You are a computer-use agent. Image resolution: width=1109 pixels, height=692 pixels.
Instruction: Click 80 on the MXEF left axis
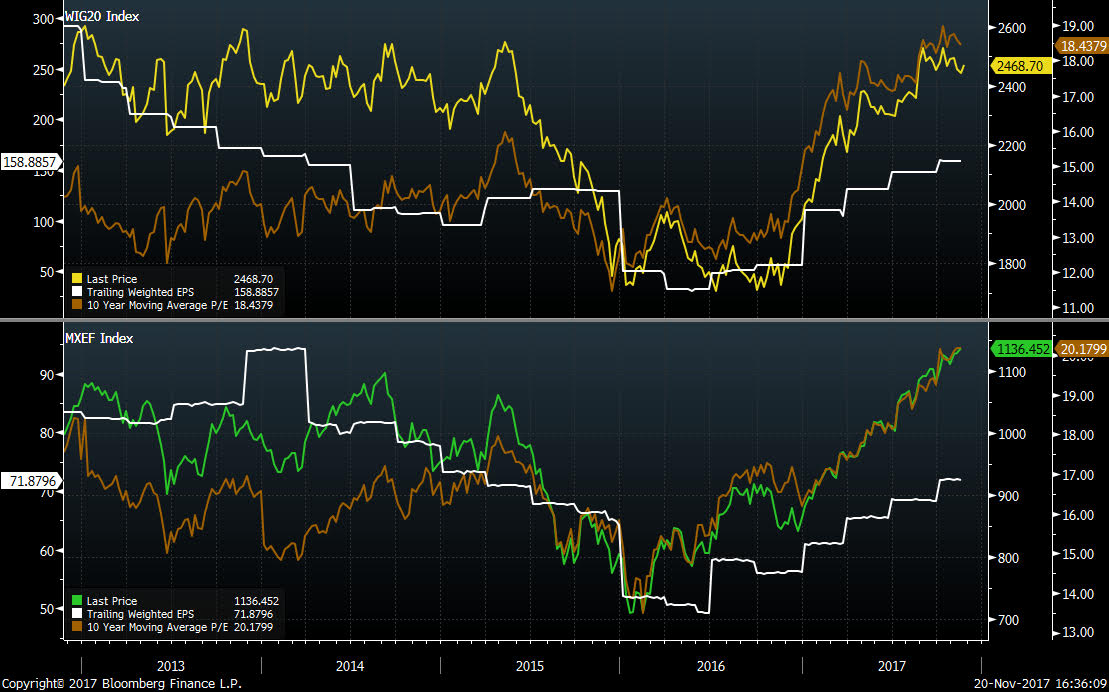click(x=47, y=433)
